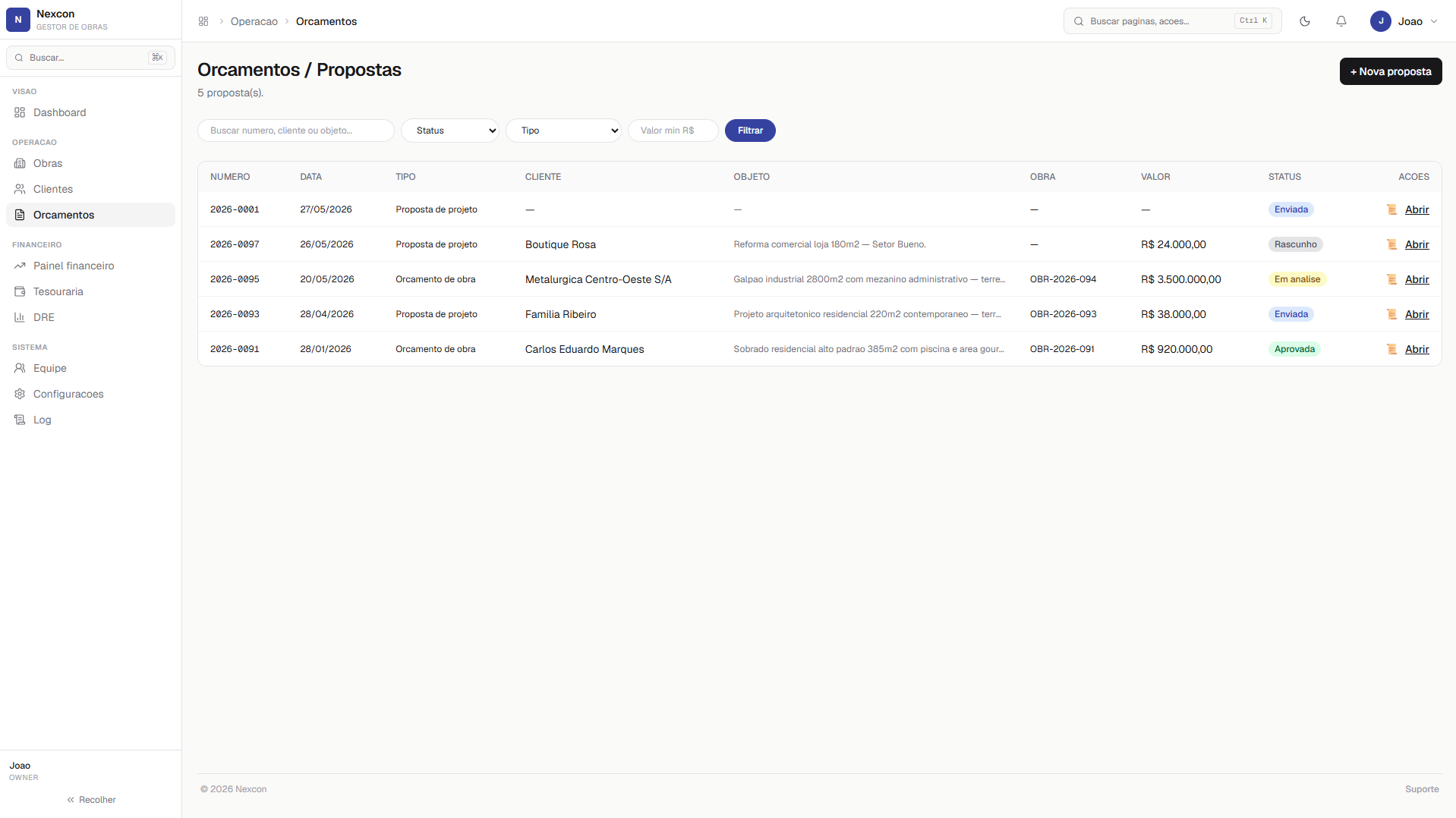The image size is (1456, 818).
Task: Click the Nova proposta button
Action: pos(1391,71)
